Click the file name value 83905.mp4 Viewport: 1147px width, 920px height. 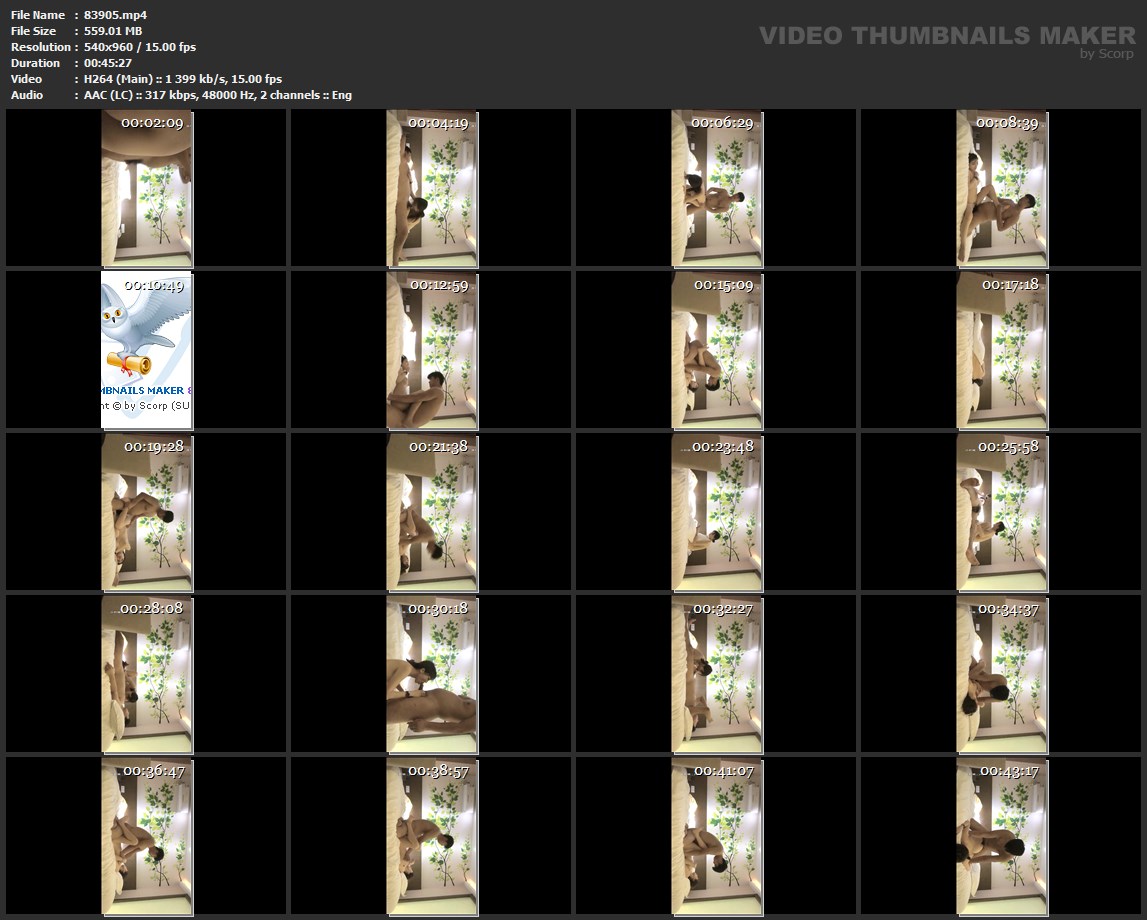pyautogui.click(x=116, y=15)
